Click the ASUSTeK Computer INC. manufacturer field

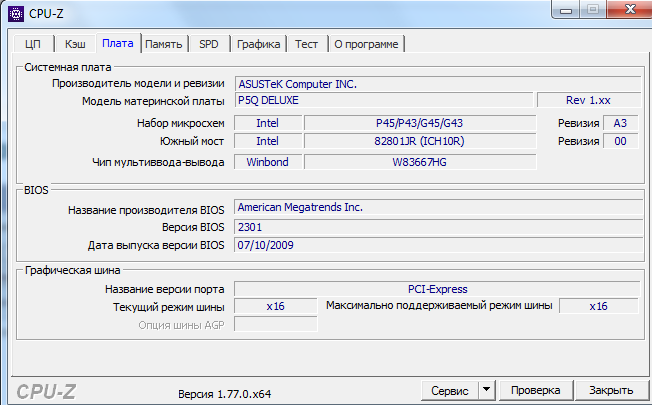pyautogui.click(x=438, y=84)
